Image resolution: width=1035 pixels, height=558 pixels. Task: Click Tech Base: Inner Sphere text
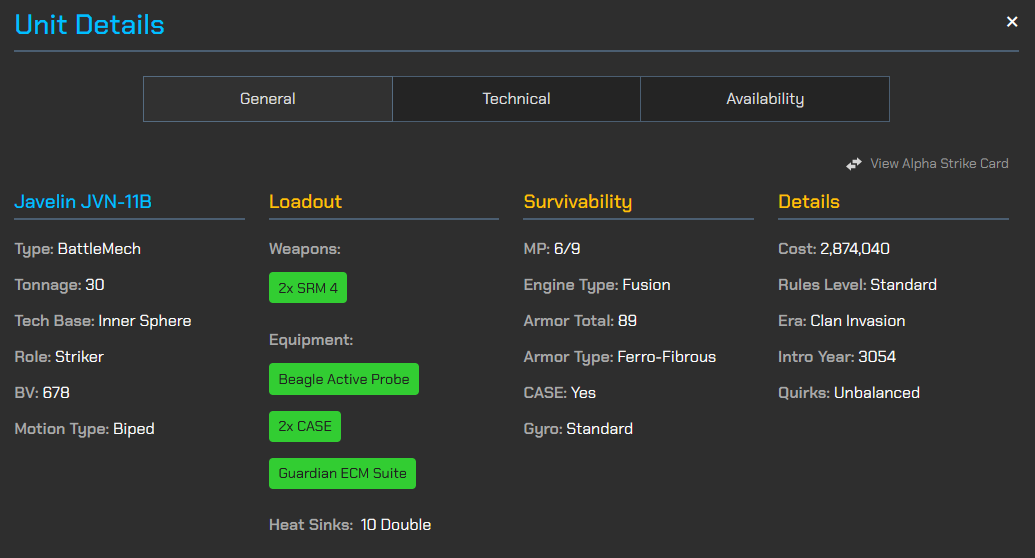[x=103, y=321]
